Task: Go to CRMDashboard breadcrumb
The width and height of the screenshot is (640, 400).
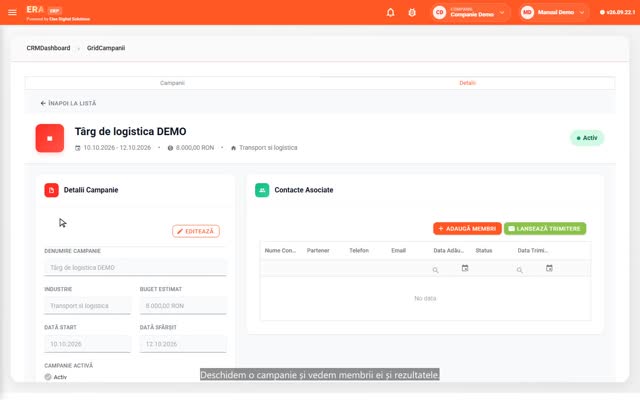Action: click(48, 48)
